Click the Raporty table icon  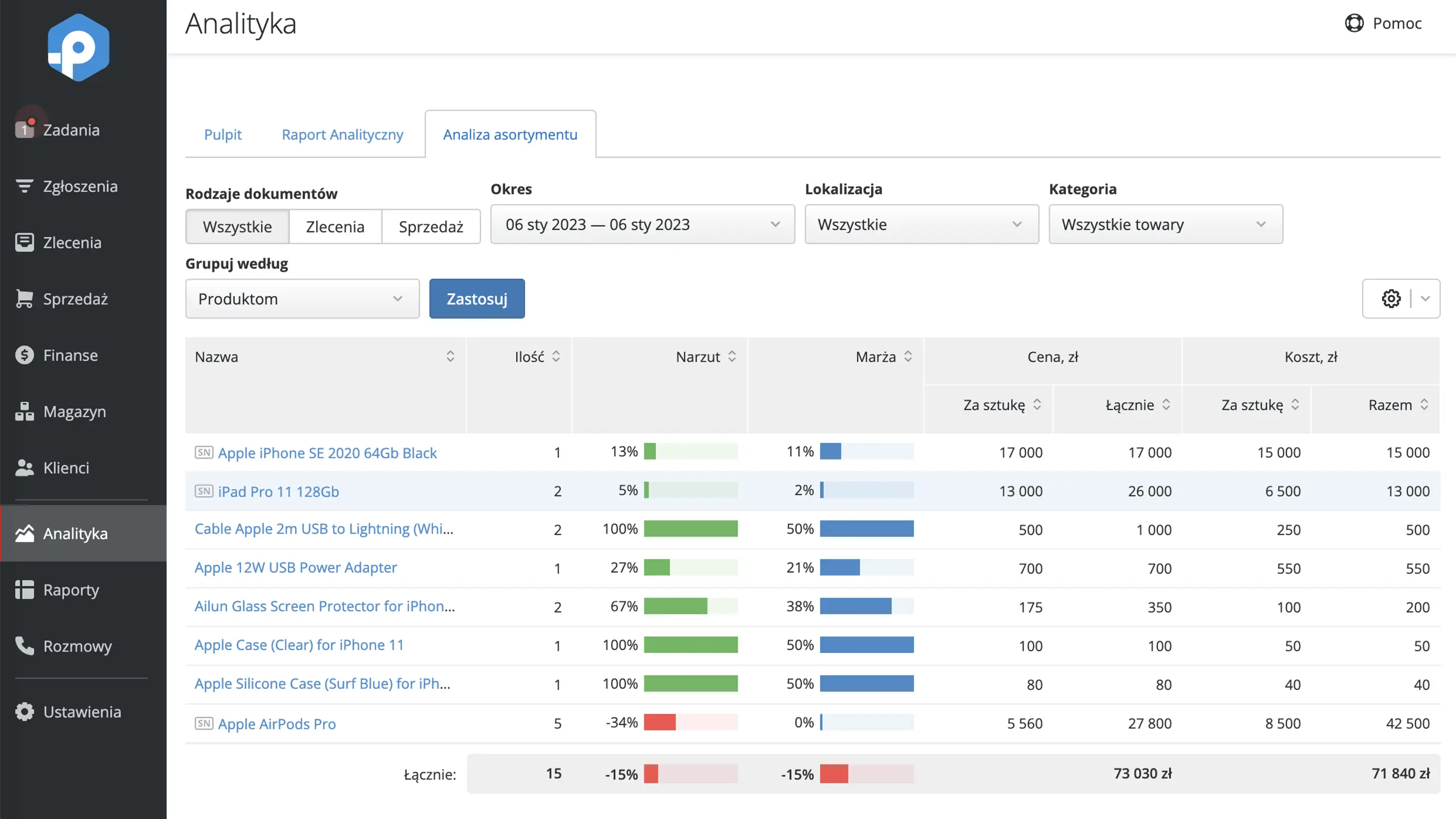(x=24, y=590)
